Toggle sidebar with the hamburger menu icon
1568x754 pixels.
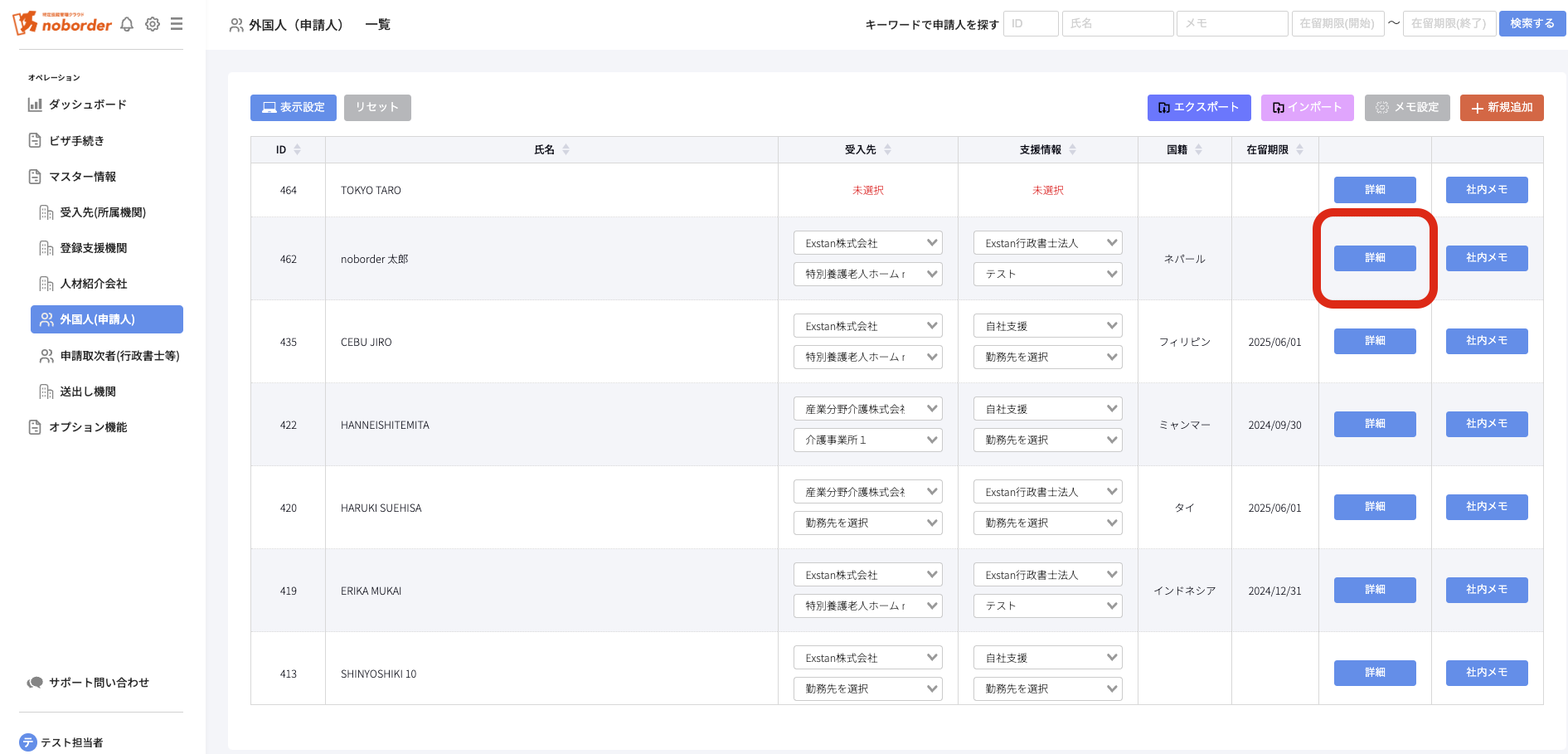point(177,24)
